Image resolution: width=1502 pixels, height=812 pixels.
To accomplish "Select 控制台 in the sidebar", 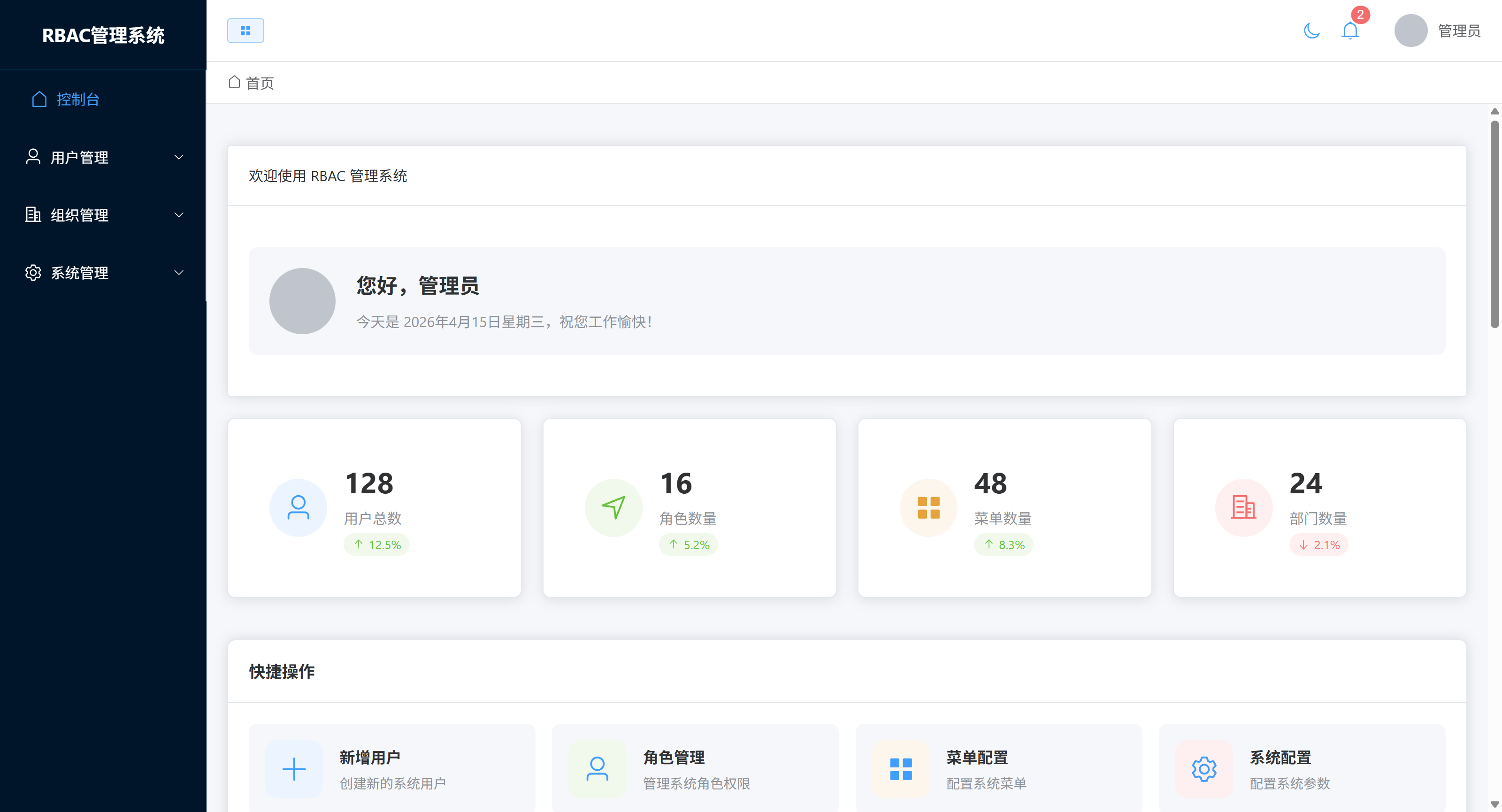I will click(x=77, y=100).
